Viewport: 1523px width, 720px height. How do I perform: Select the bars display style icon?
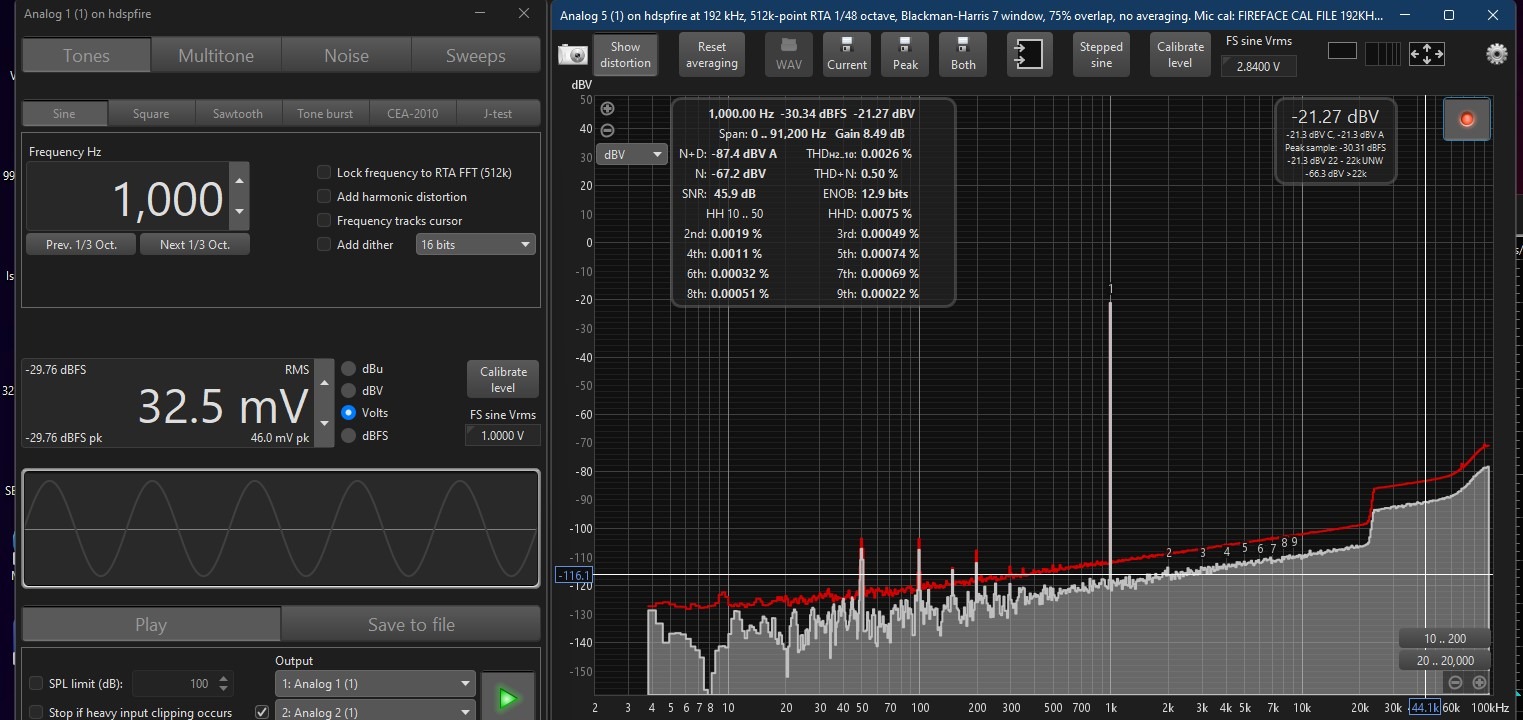point(1383,54)
